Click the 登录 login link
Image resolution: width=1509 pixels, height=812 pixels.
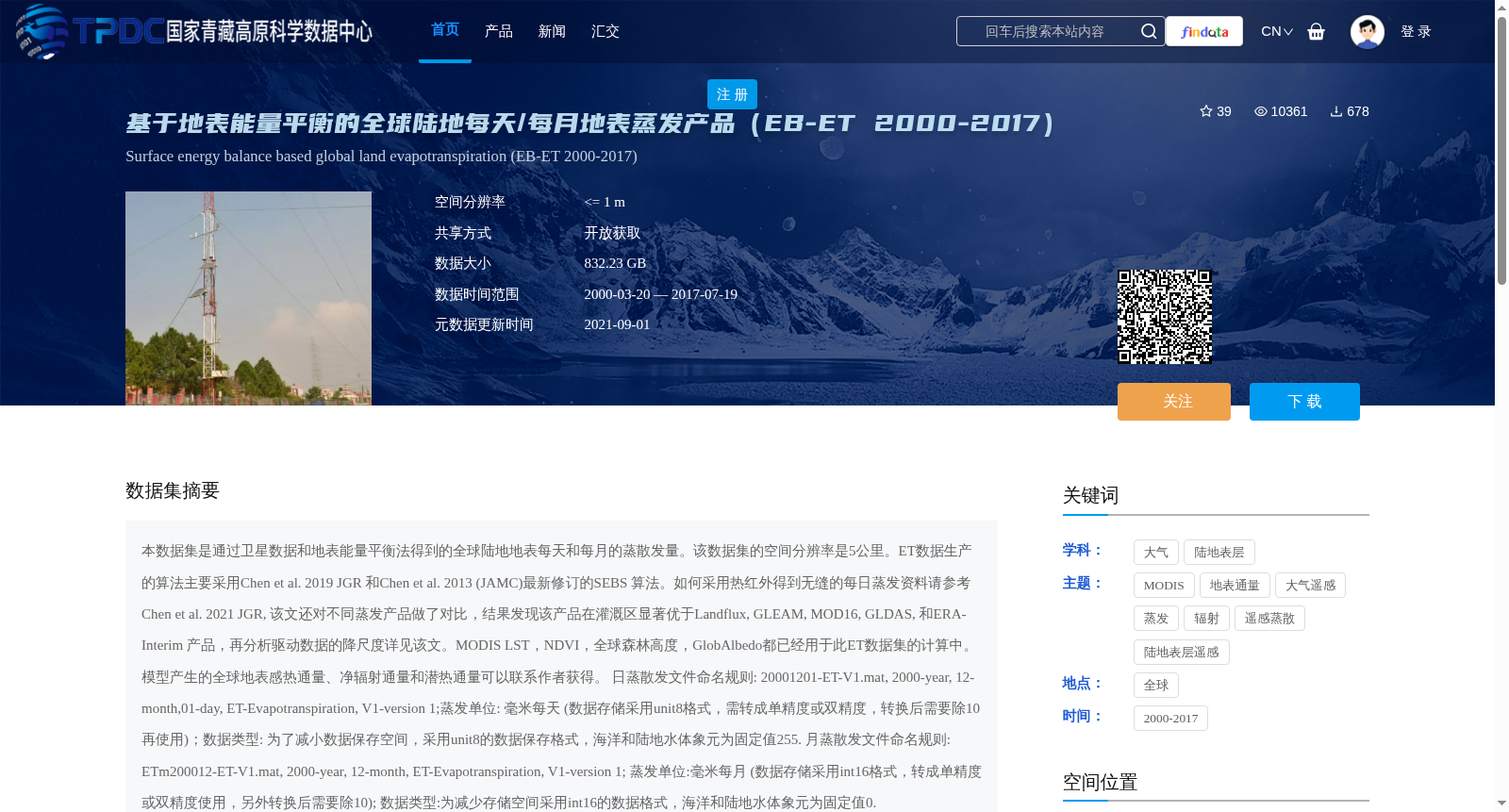tap(1416, 31)
